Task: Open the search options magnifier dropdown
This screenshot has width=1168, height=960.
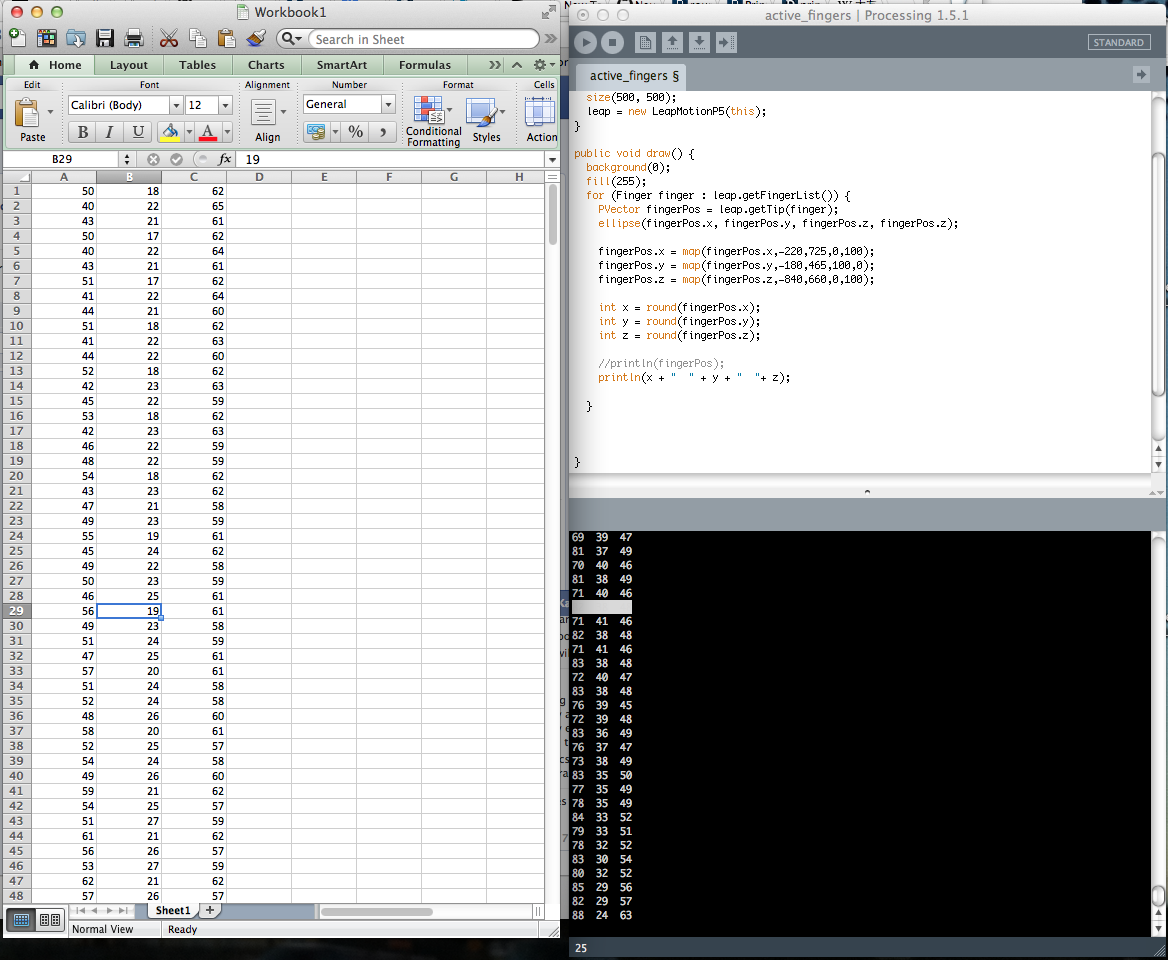Action: (x=292, y=38)
